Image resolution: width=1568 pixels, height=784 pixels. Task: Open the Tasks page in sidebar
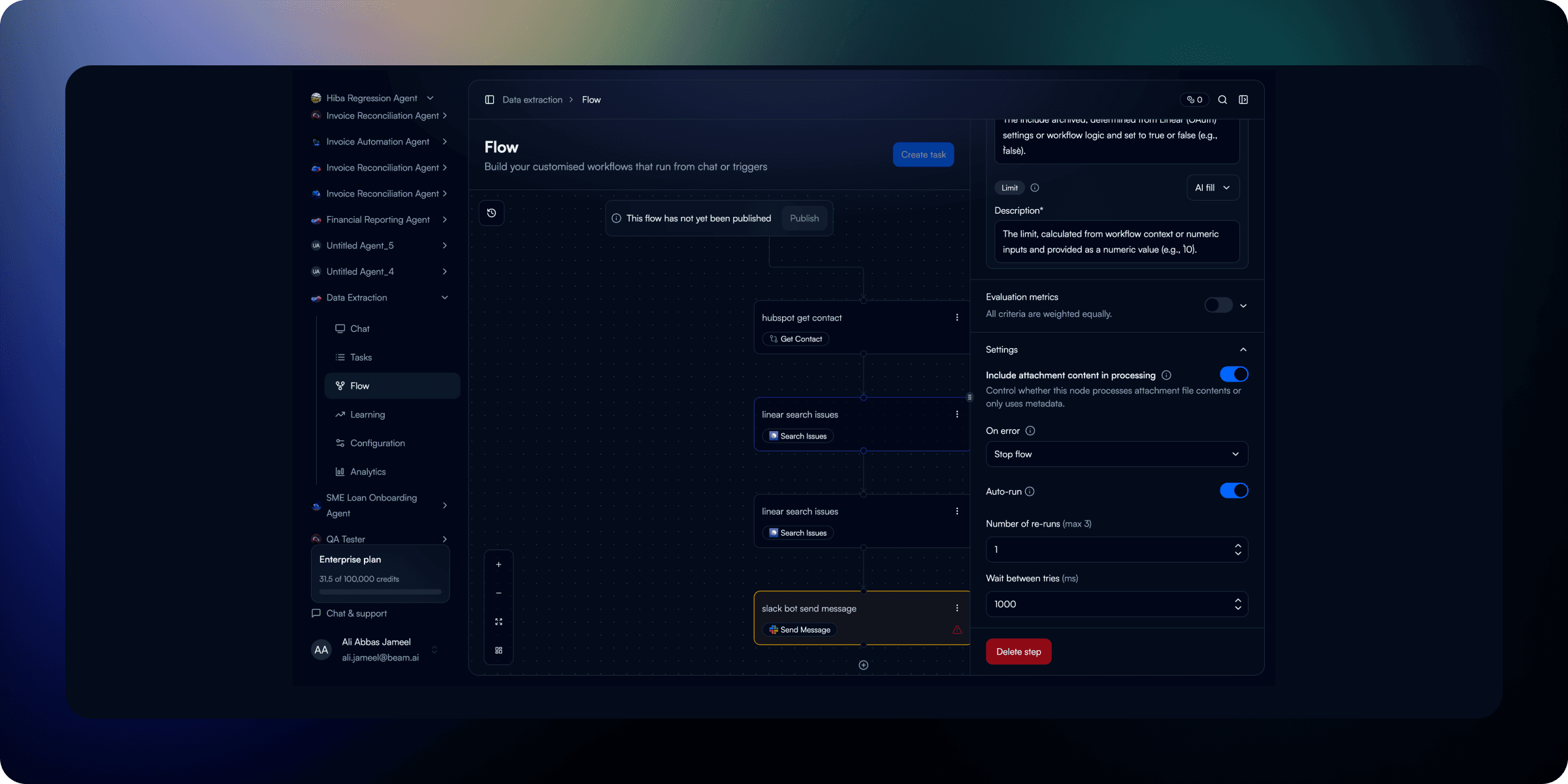pos(361,357)
